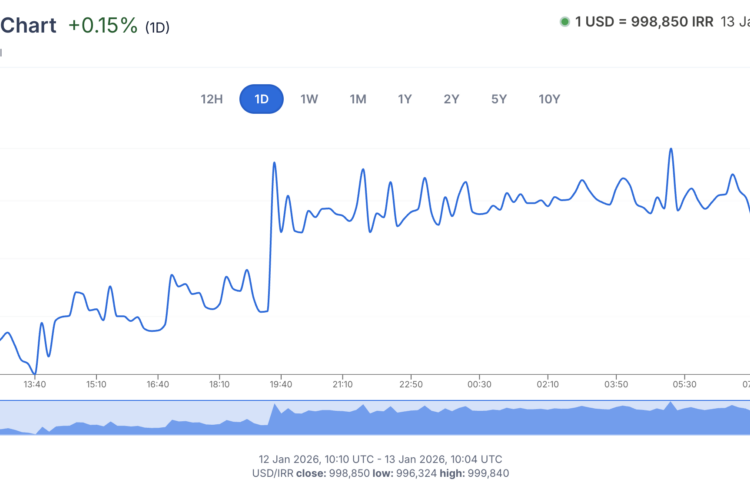Select the 1D time range
The image size is (750, 489).
261,99
